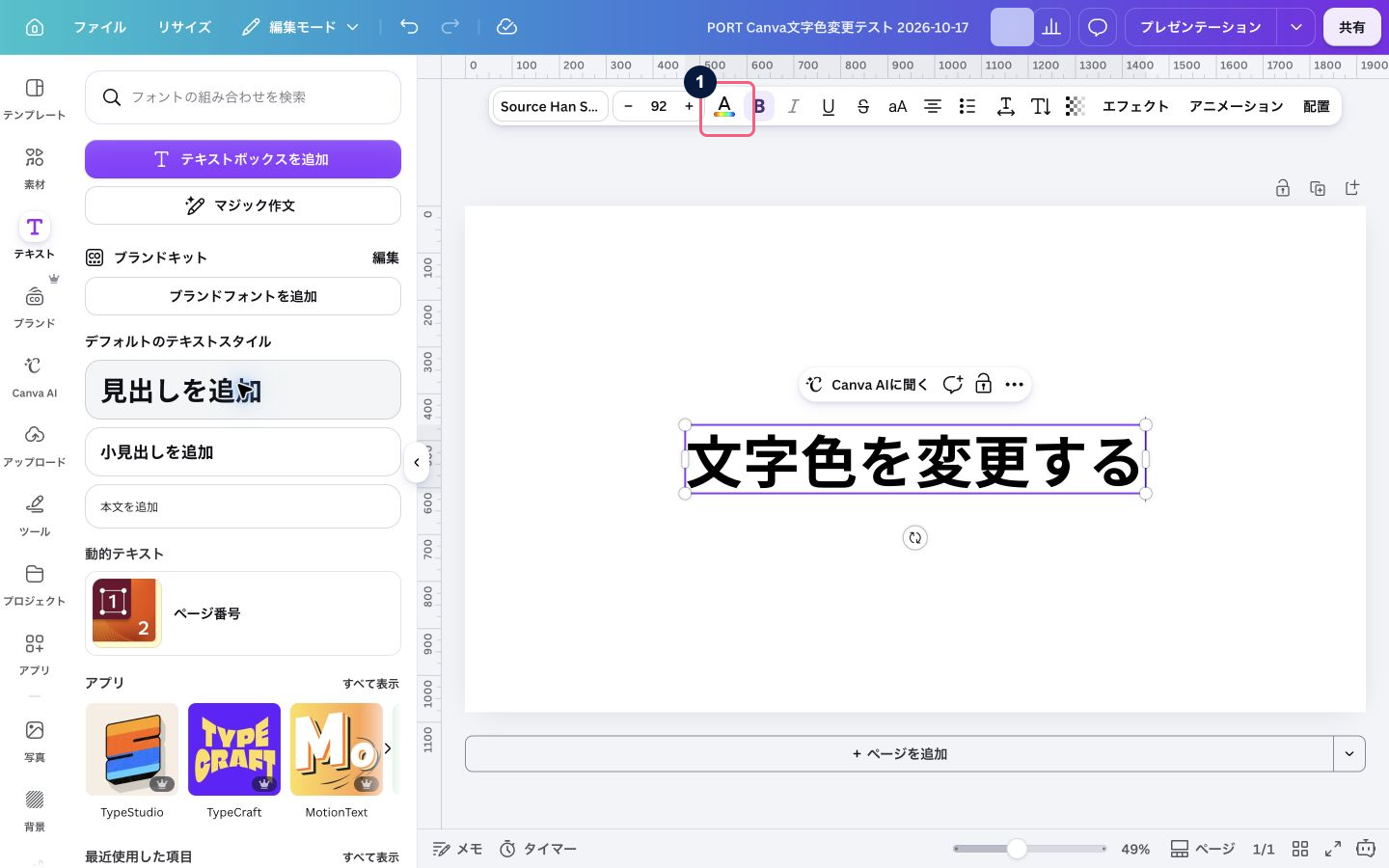1389x868 pixels.
Task: Lock the page with padlock icon above canvas
Action: coord(1283,188)
